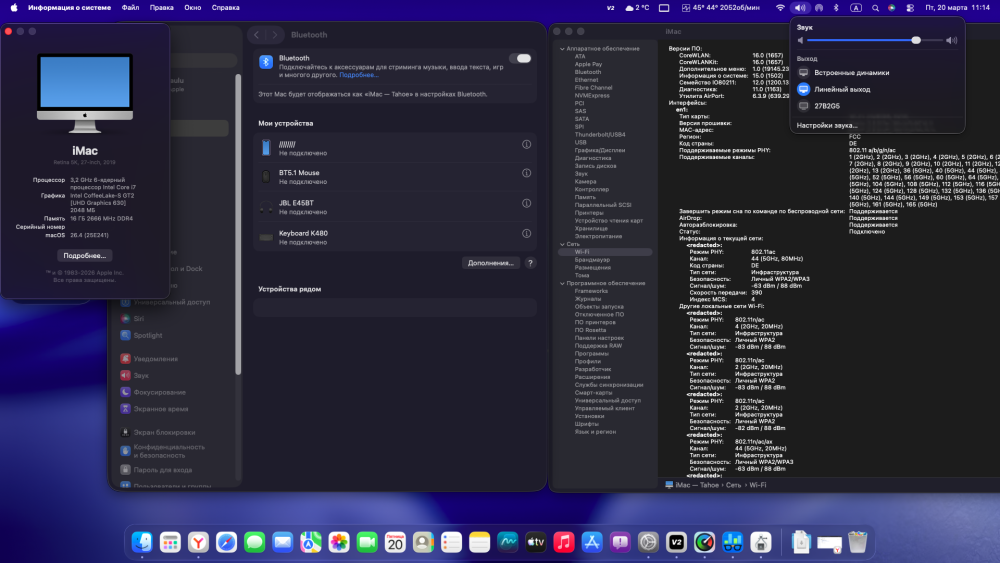Open the Apple menu
Viewport: 1000px width, 563px height.
[x=14, y=8]
